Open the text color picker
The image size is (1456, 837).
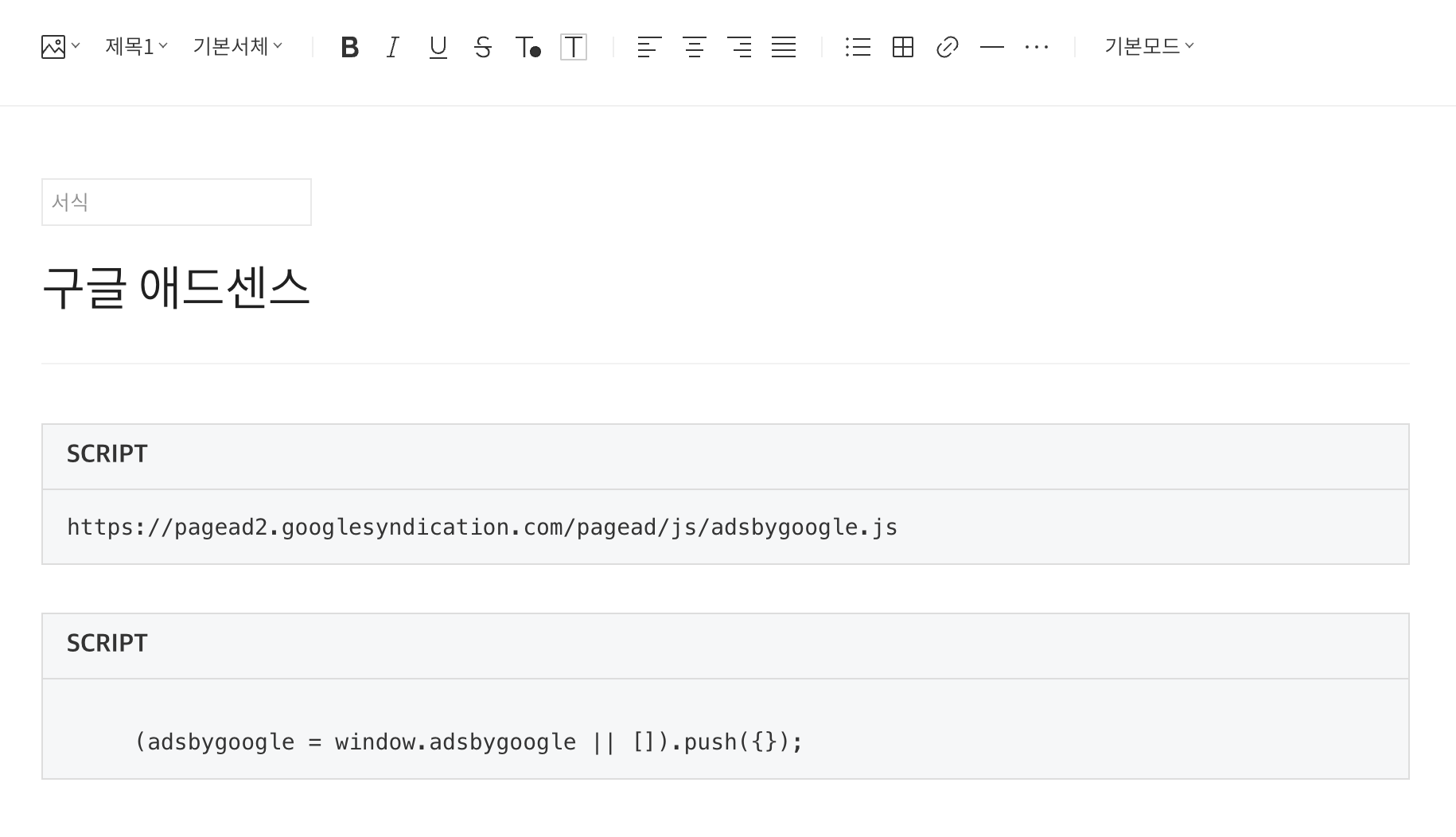click(528, 48)
